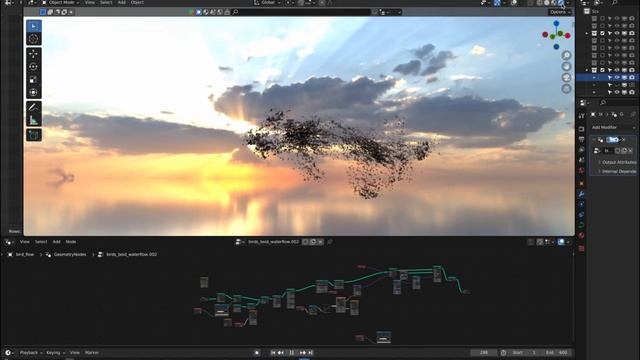Toggle node editor overlays button
This screenshot has height=360, width=640.
[x=561, y=242]
